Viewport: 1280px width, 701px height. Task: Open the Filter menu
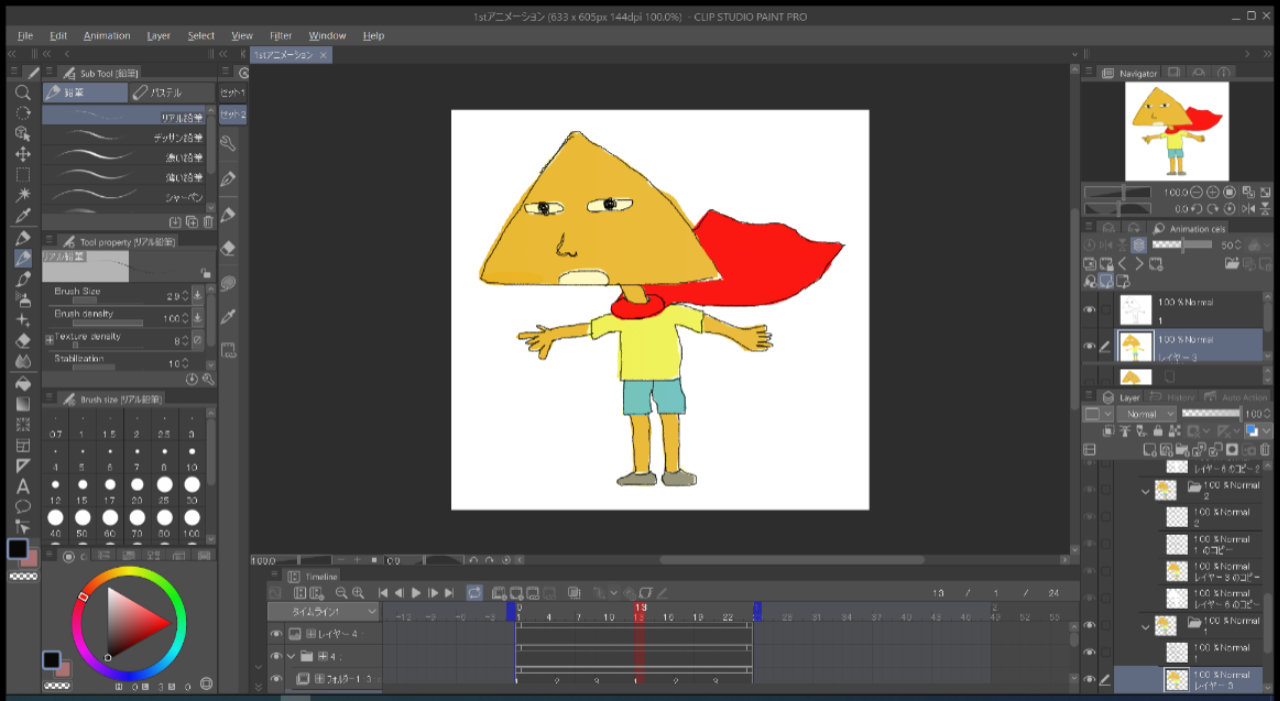281,36
